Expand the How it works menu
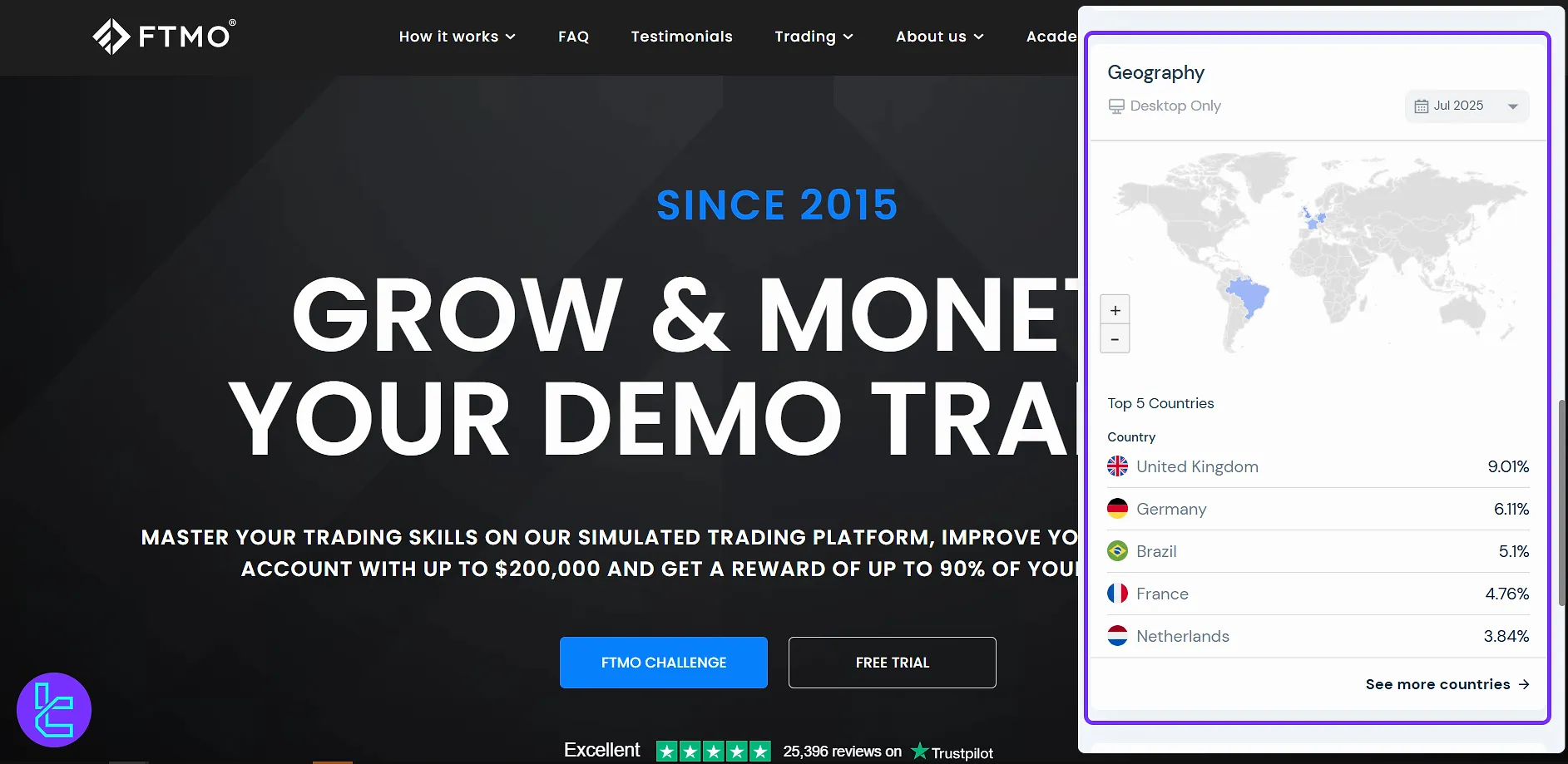 (457, 37)
